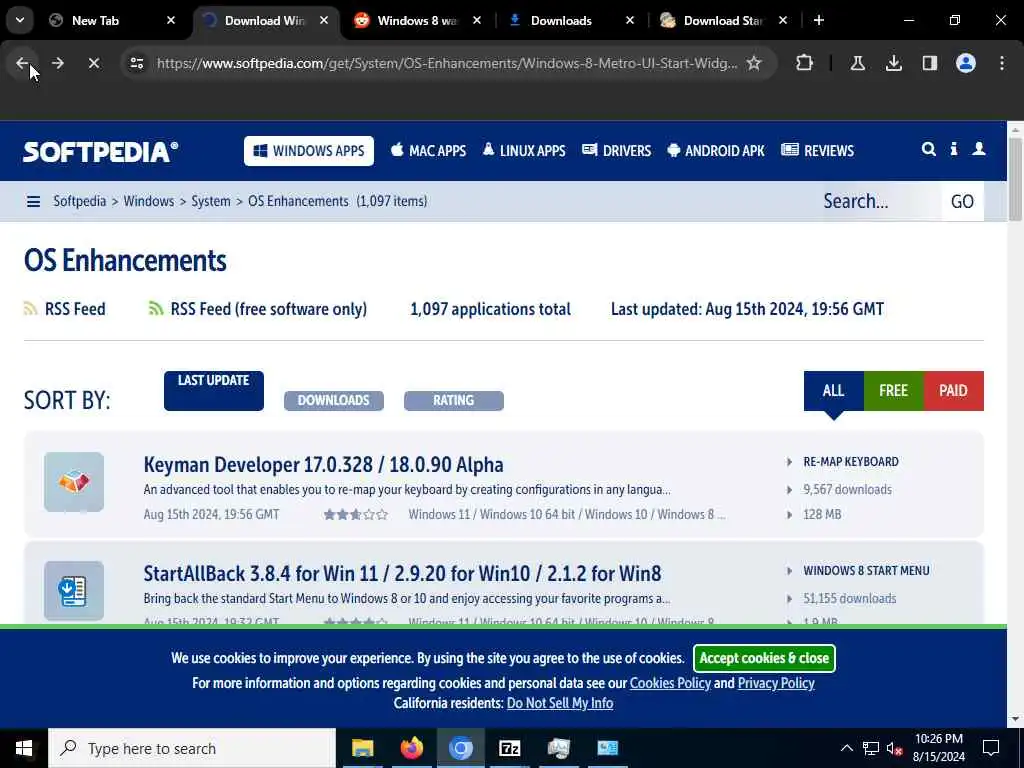Close the Windows 8 Reddit tab

tap(477, 20)
